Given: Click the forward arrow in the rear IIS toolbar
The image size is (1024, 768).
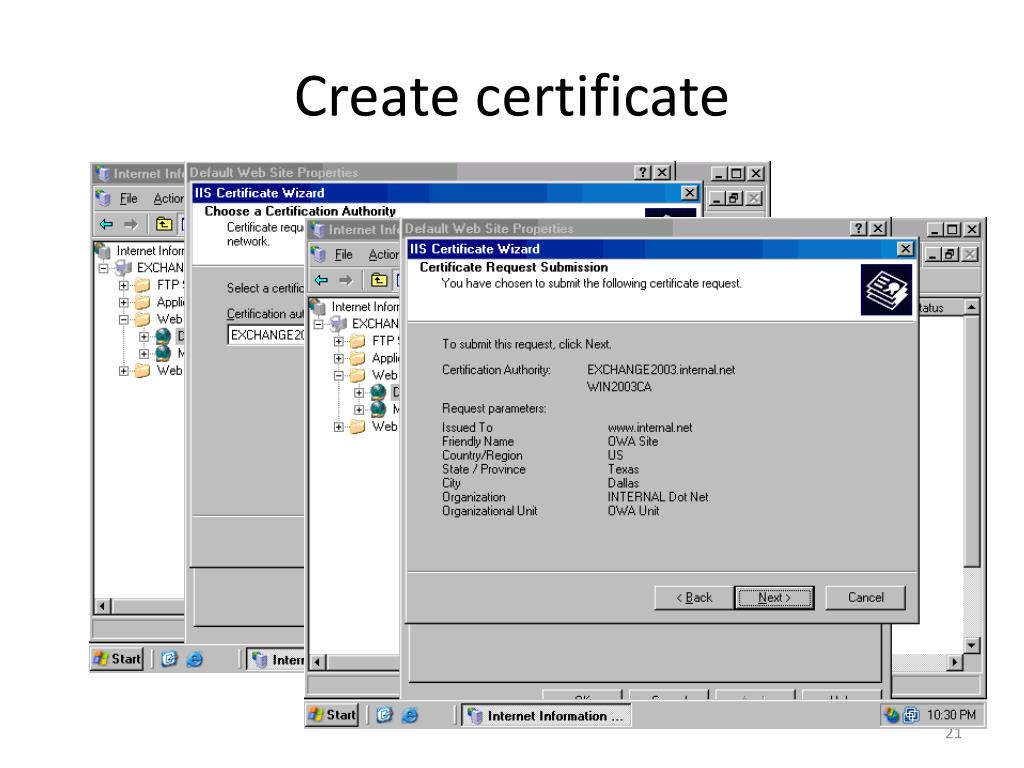Looking at the screenshot, I should [131, 224].
